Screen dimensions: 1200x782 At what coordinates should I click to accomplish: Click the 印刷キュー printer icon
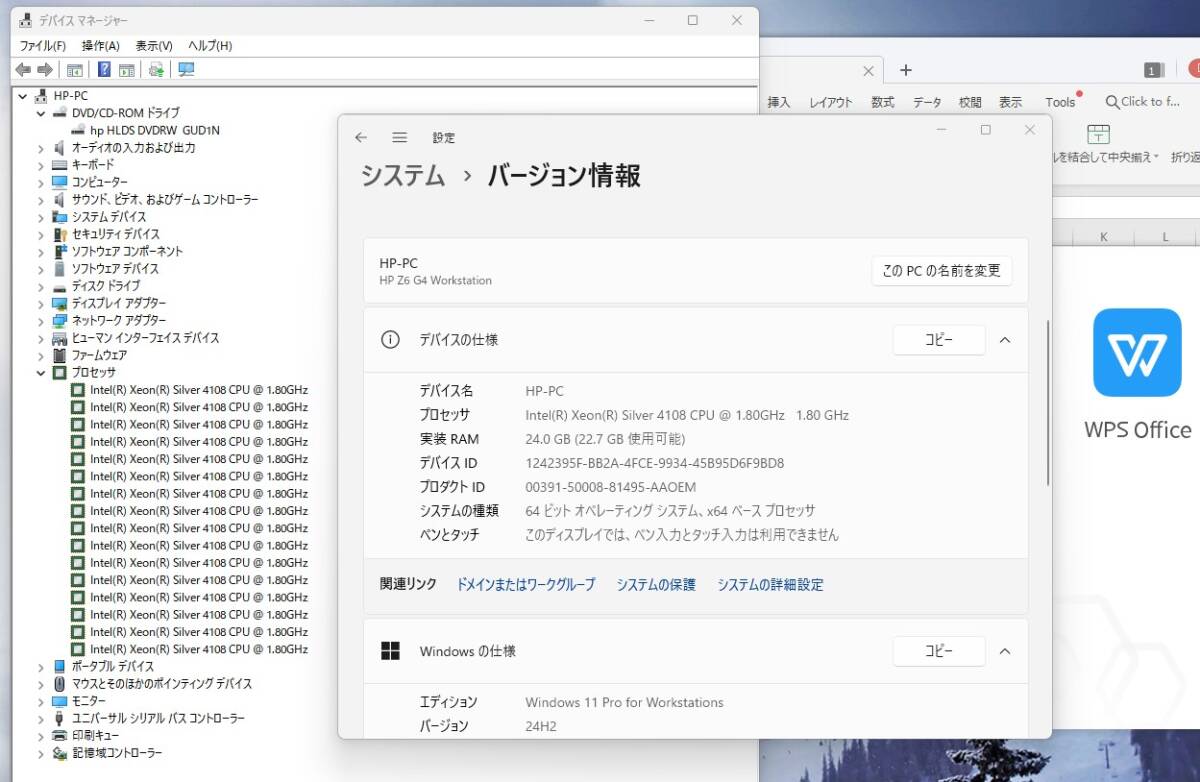coord(60,735)
